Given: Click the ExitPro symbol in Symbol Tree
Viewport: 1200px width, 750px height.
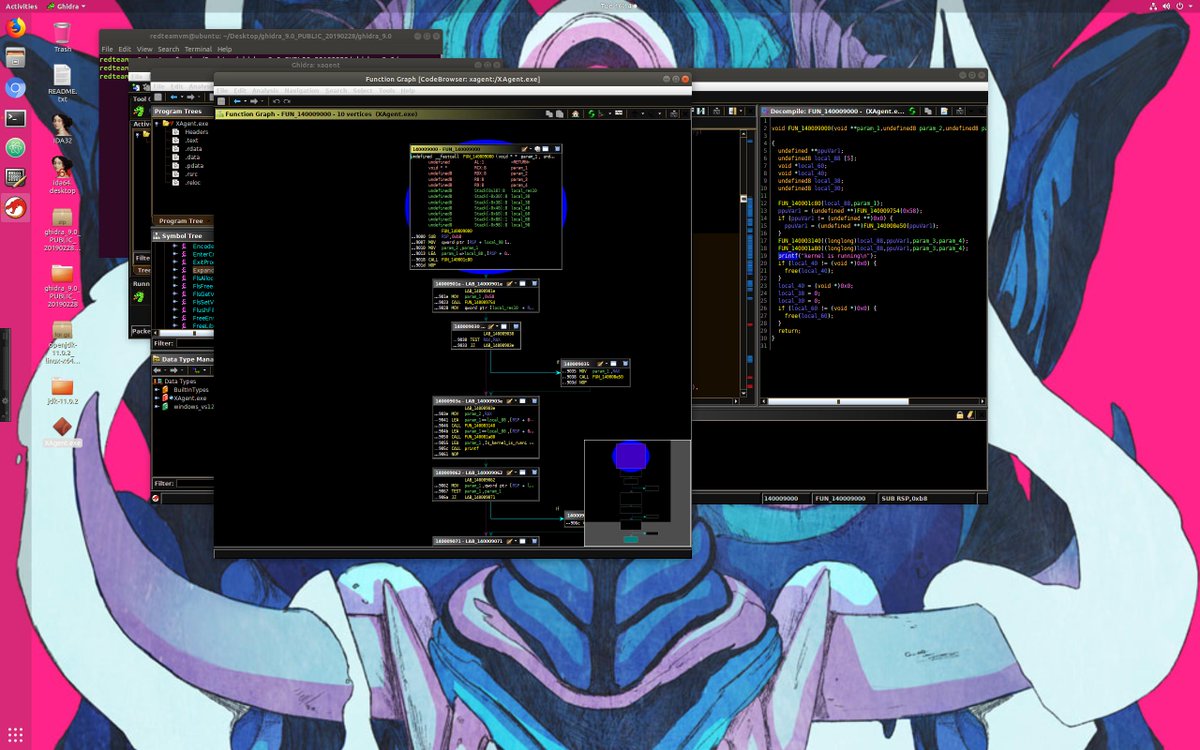Looking at the screenshot, I should pos(205,262).
